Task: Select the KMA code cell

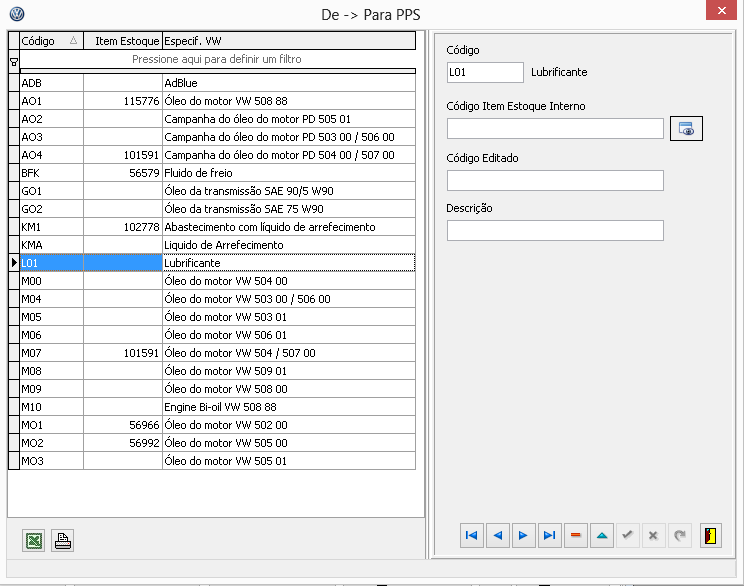Action: (x=51, y=245)
